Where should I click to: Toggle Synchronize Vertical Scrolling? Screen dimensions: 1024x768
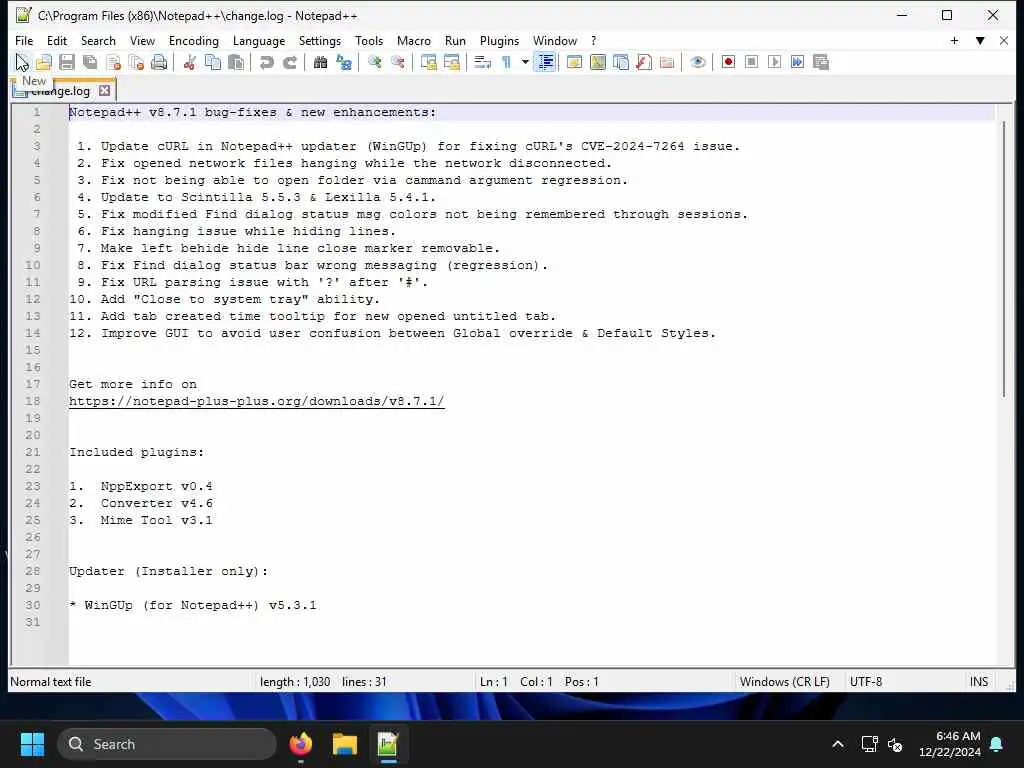click(428, 62)
